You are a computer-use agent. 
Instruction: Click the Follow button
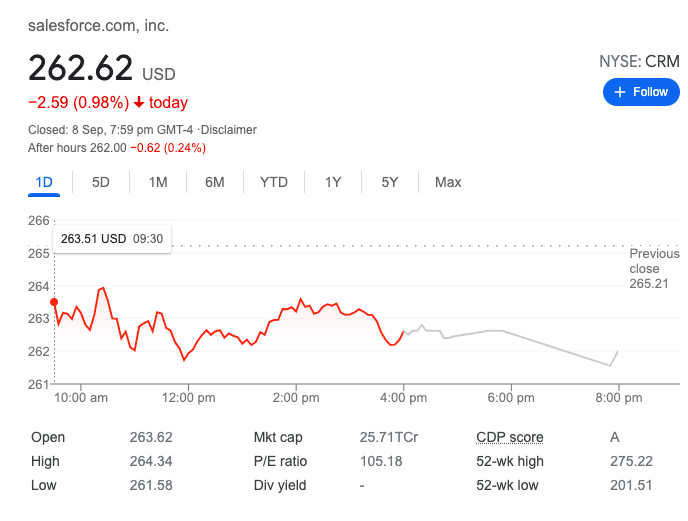coord(641,92)
